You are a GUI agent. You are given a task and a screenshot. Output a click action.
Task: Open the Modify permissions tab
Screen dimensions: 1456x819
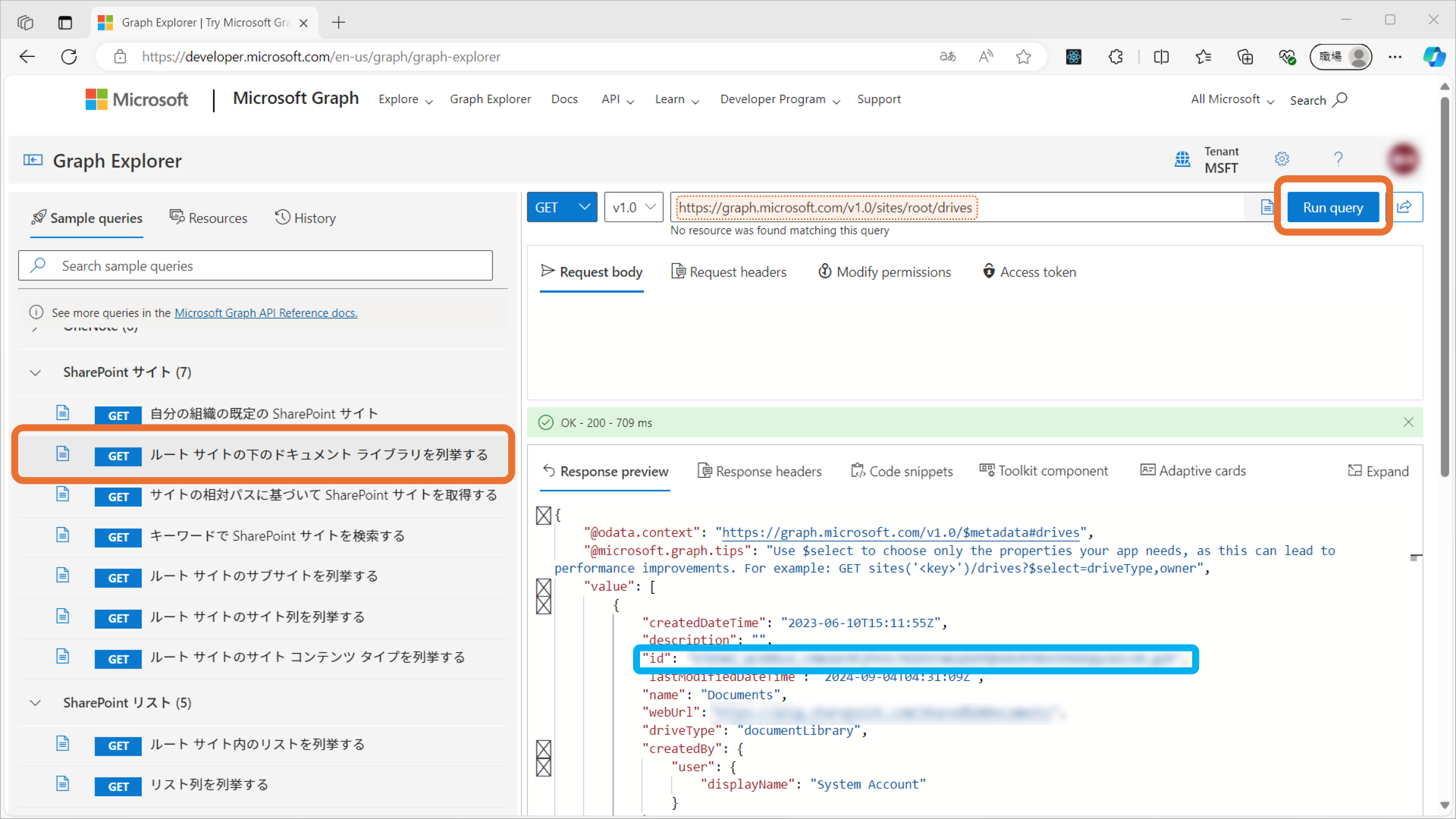pyautogui.click(x=884, y=271)
